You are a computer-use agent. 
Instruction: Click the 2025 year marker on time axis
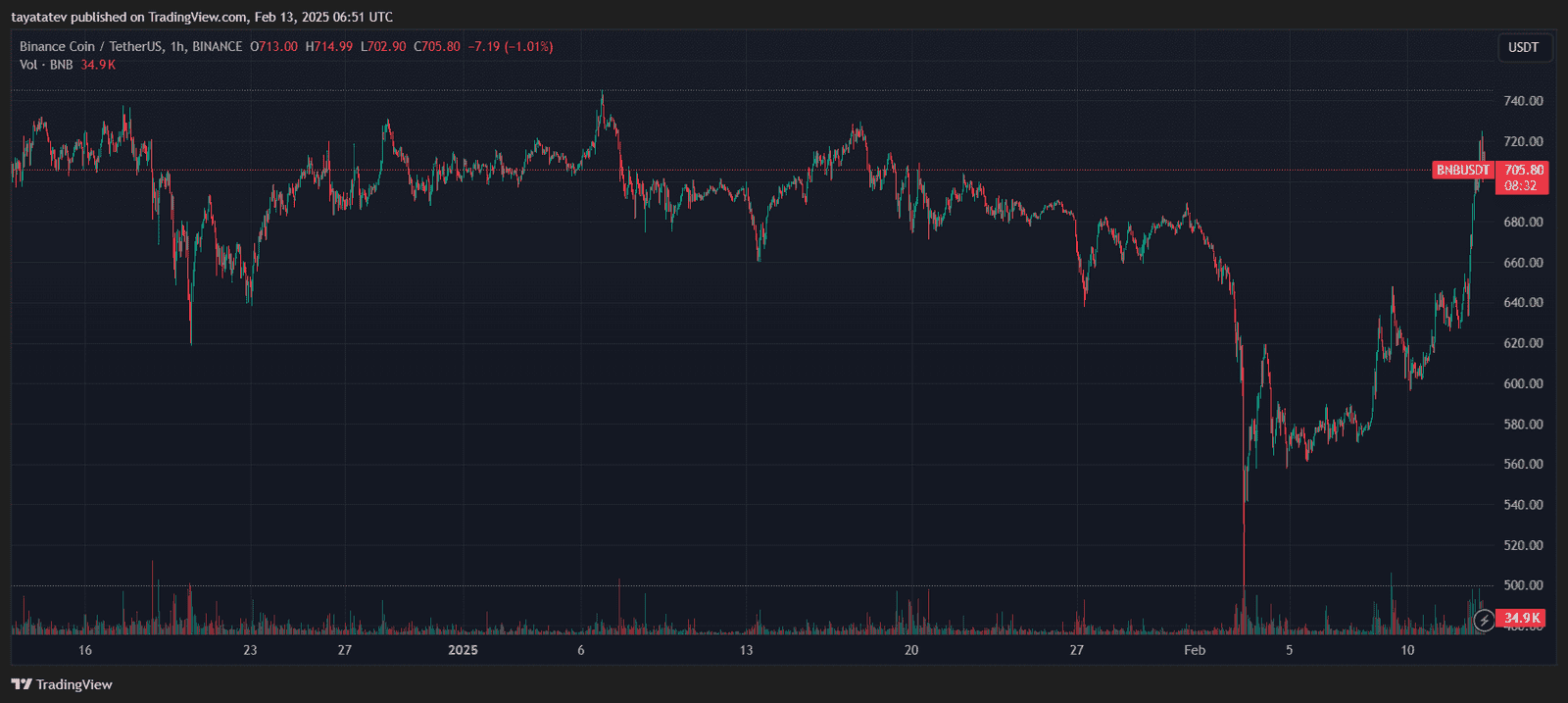coord(463,650)
